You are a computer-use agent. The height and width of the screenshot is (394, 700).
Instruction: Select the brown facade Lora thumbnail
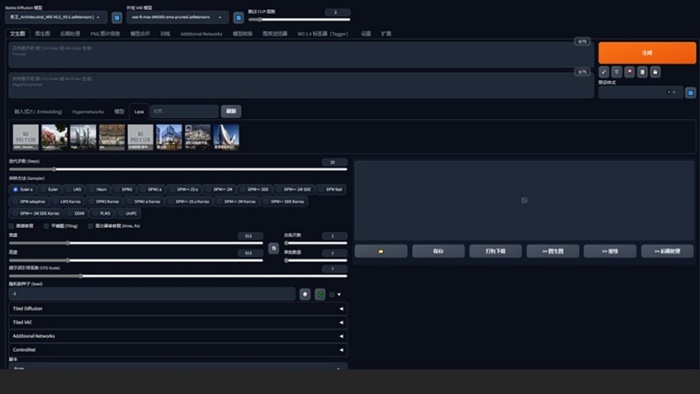[x=112, y=137]
